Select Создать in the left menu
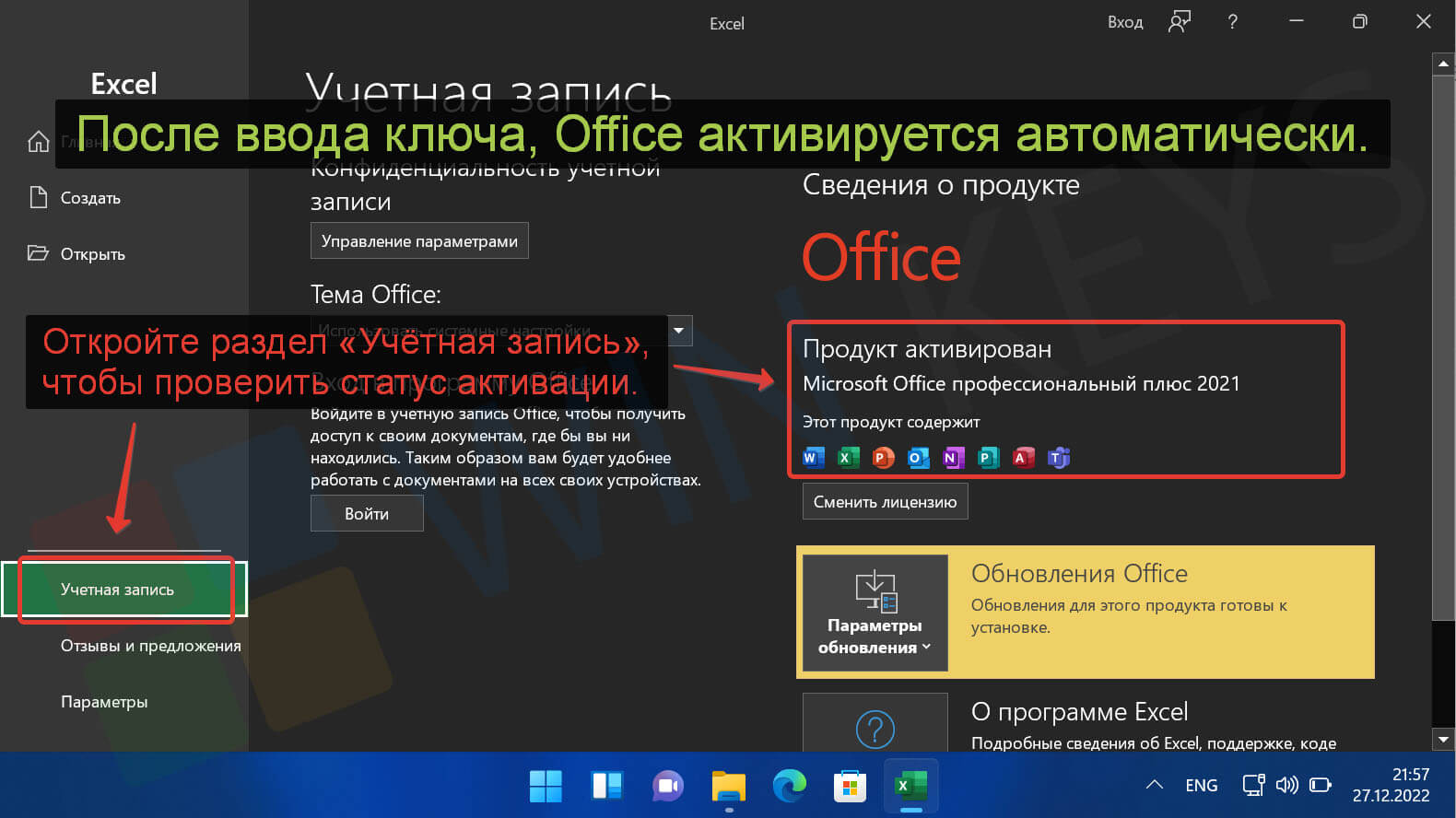The height and width of the screenshot is (818, 1456). pos(90,198)
